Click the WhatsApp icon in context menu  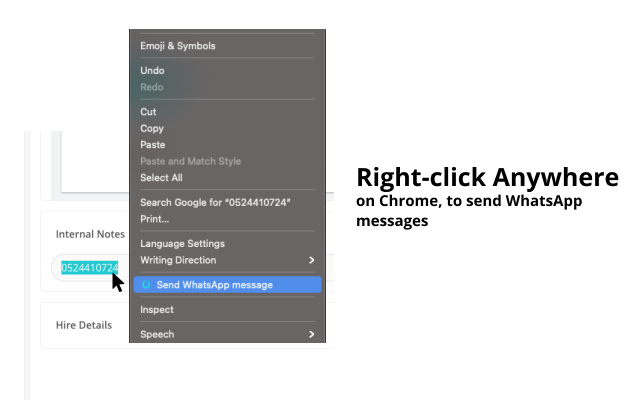[x=147, y=285]
